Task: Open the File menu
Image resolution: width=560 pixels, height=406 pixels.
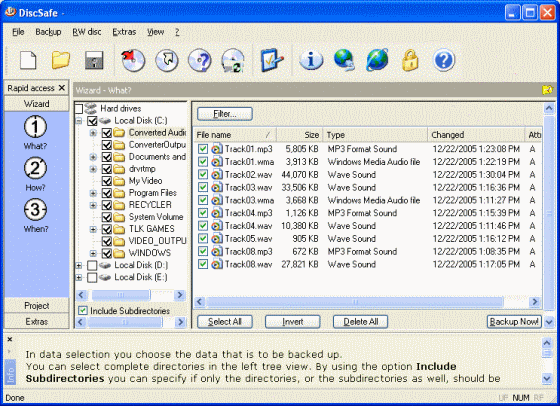Action: 18,32
